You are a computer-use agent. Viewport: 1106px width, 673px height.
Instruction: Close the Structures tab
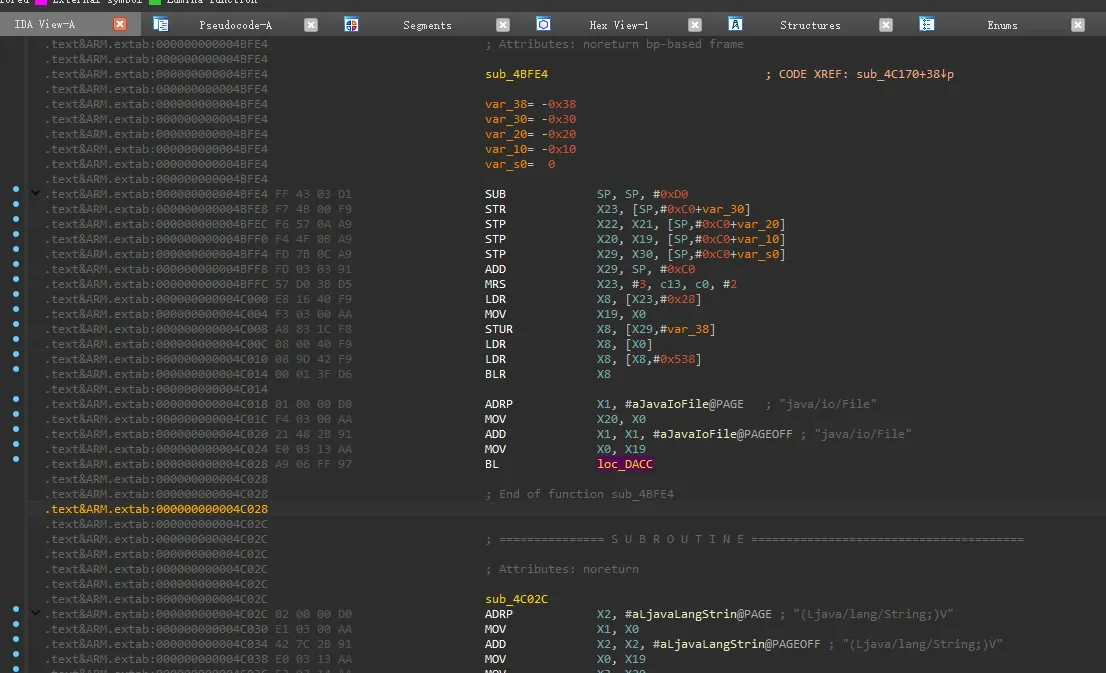pos(886,25)
